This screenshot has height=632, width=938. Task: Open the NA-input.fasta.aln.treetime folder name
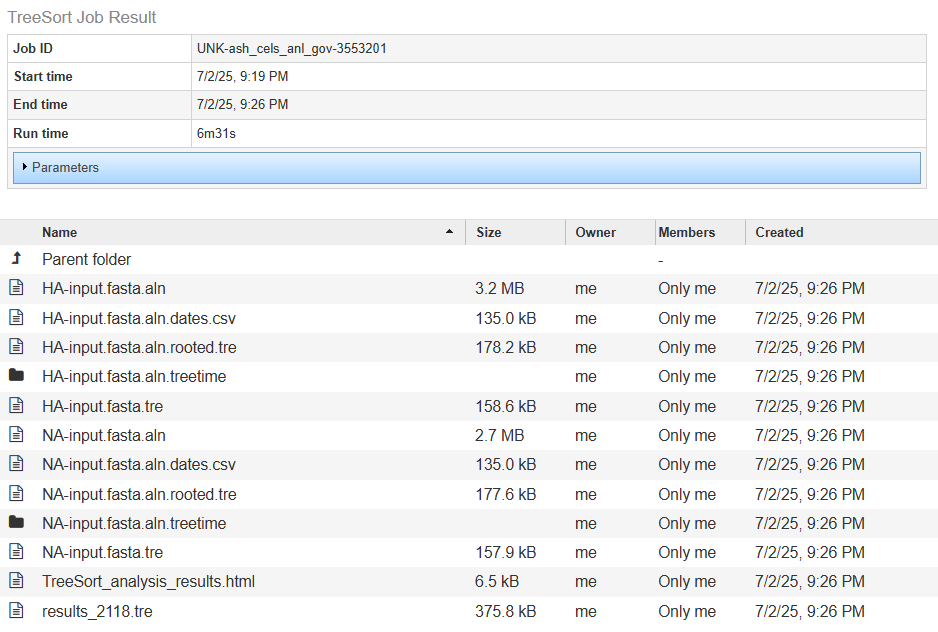(x=134, y=524)
